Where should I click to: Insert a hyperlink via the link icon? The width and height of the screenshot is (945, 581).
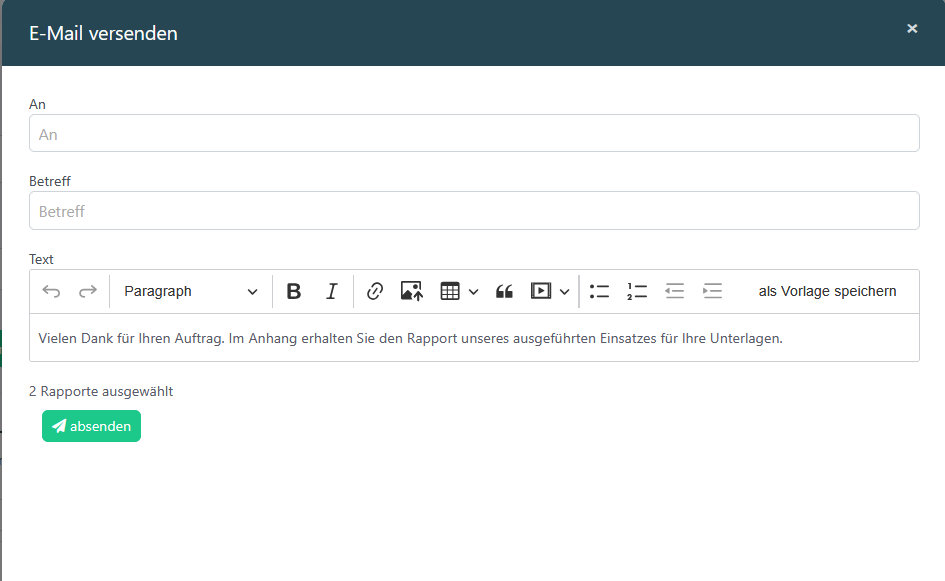(x=375, y=292)
